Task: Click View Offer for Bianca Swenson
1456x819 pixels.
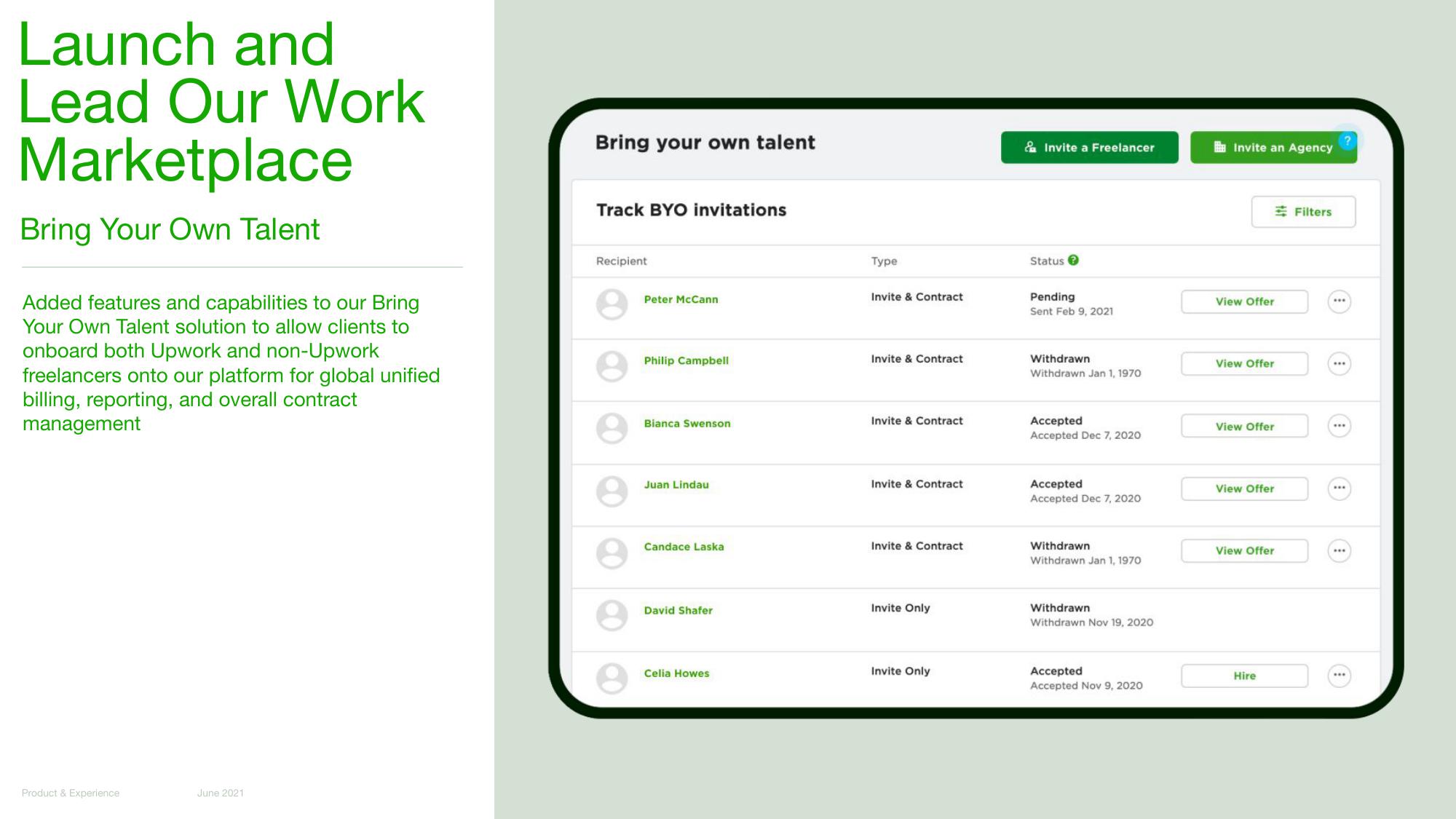Action: (1244, 426)
